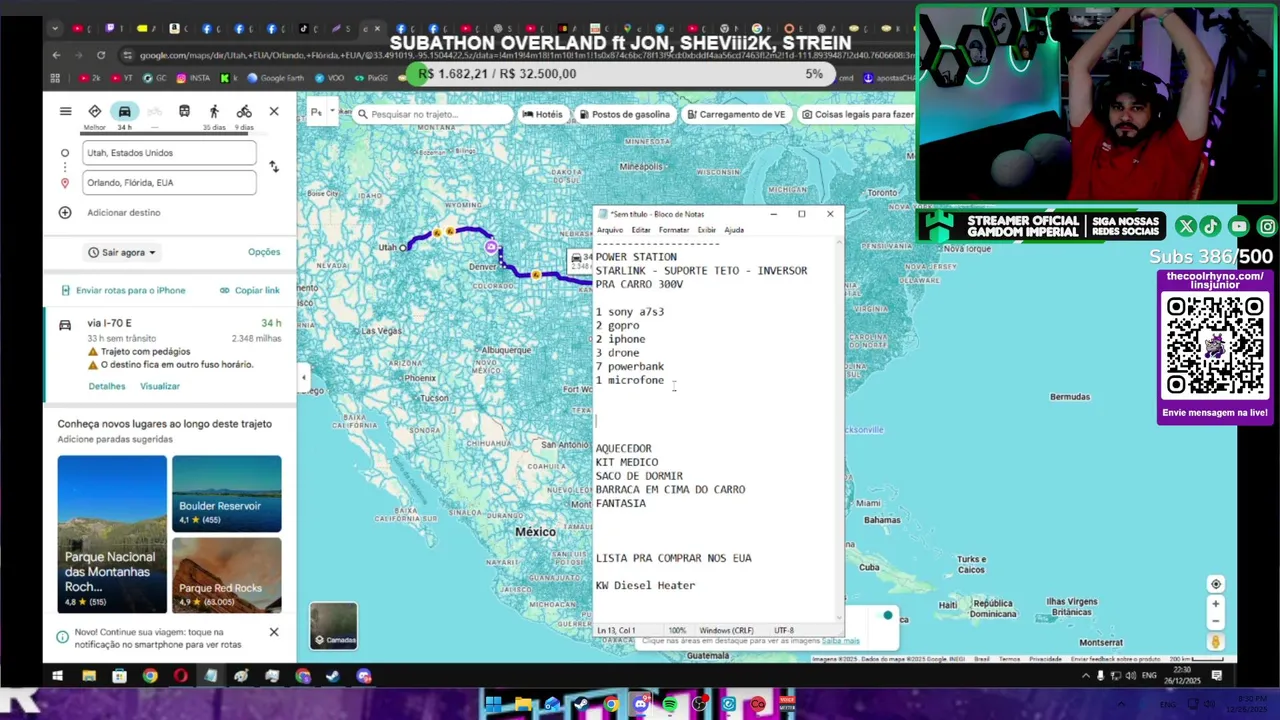1280x720 pixels.
Task: Open Notepad Formatar menu
Action: 674,230
